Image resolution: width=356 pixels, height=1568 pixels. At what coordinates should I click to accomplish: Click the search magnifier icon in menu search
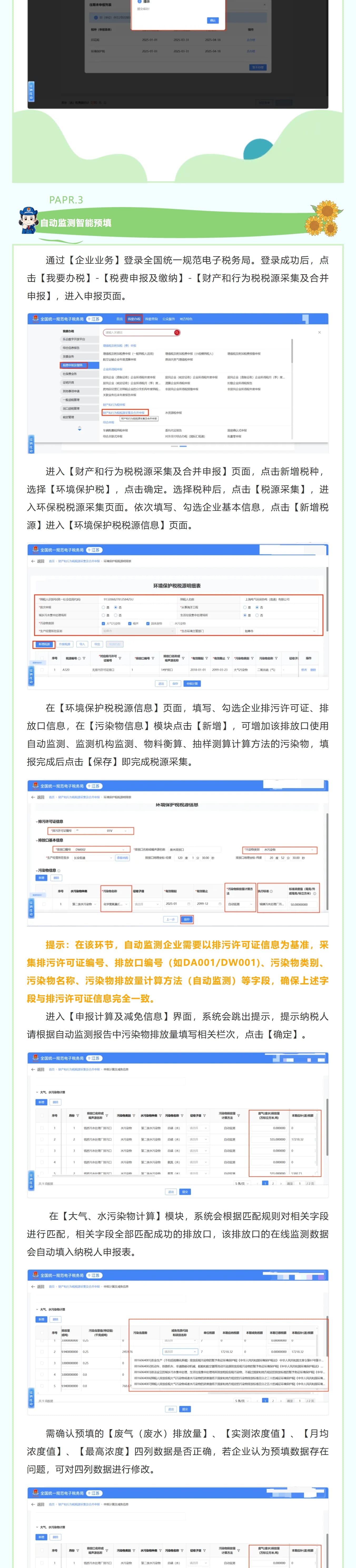click(178, 332)
